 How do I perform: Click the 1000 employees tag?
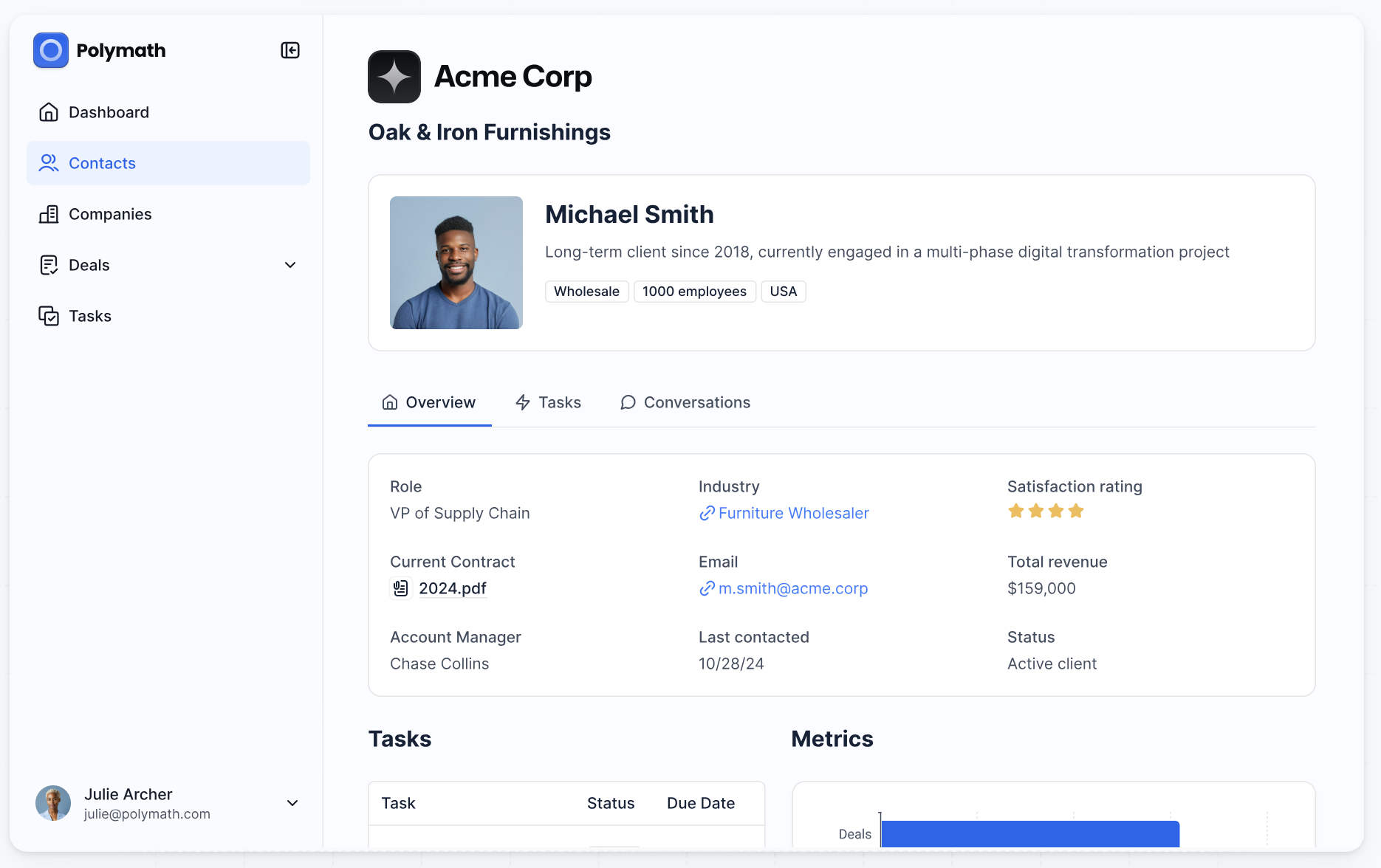coord(695,292)
